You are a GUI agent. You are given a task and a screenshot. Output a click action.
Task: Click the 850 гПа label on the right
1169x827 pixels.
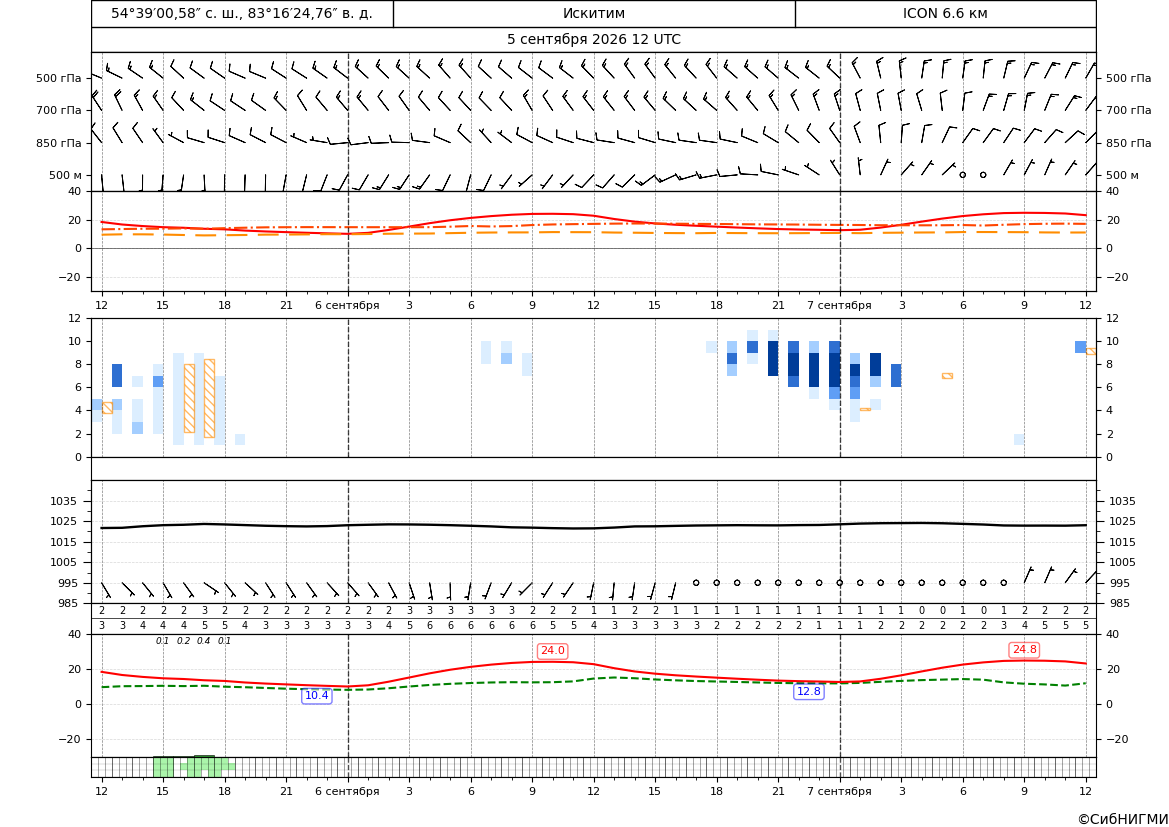tap(1129, 143)
